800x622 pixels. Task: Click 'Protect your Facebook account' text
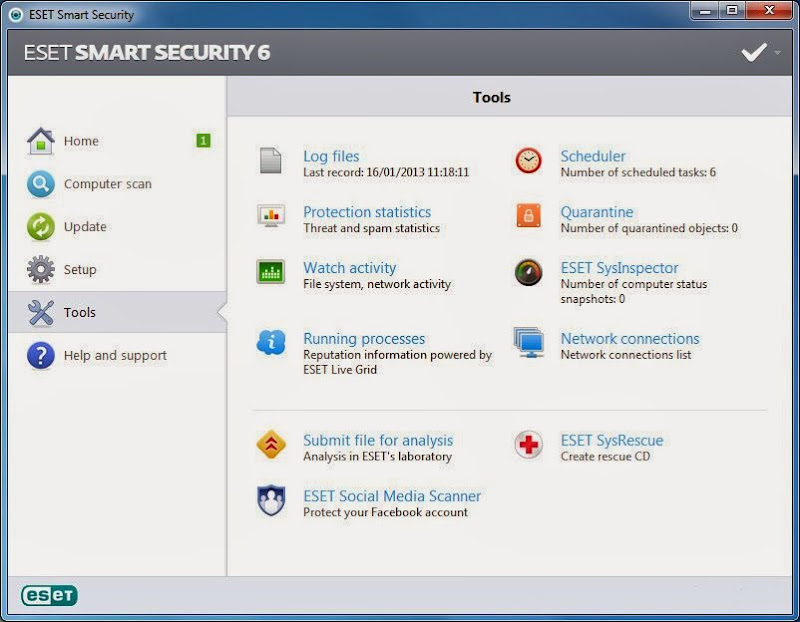tap(385, 512)
